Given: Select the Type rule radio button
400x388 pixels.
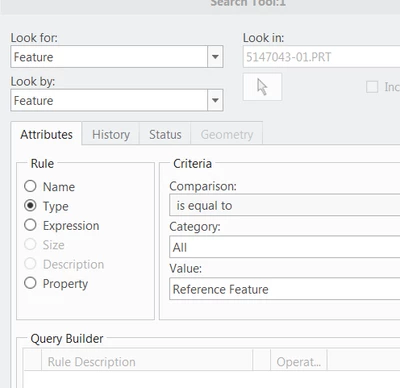Looking at the screenshot, I should pos(30,205).
